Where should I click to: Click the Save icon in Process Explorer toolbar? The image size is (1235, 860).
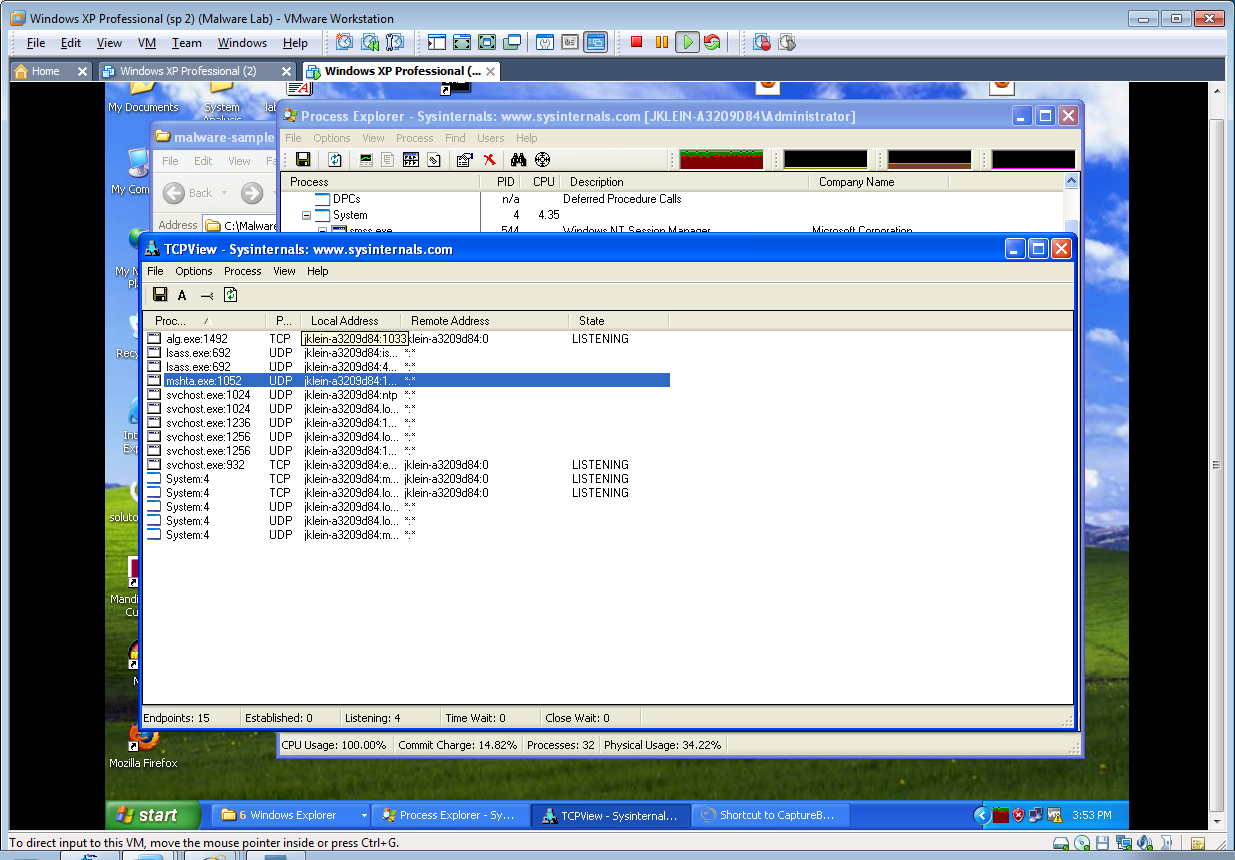303,160
